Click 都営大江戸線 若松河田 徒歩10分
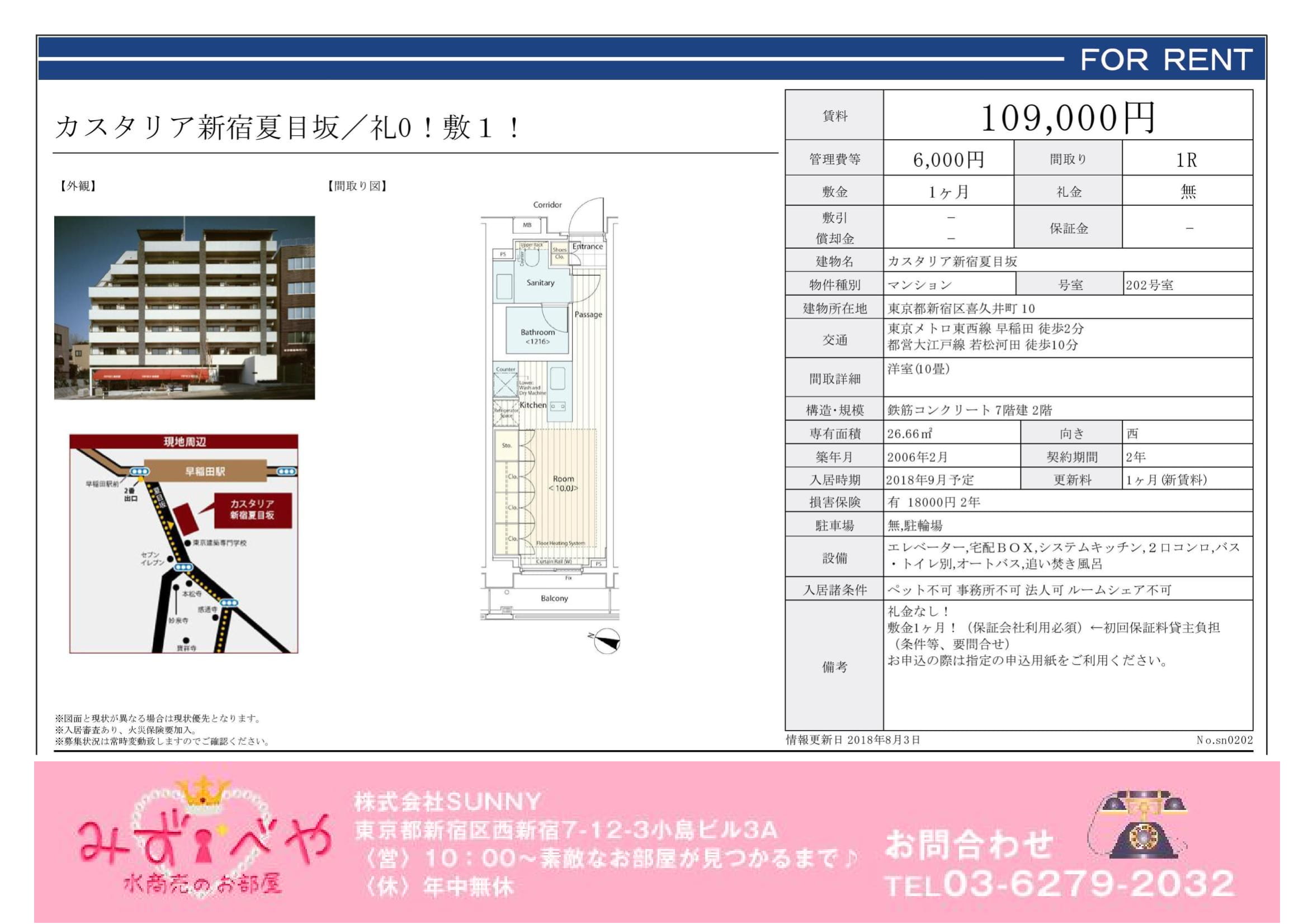1308x924 pixels. (982, 345)
